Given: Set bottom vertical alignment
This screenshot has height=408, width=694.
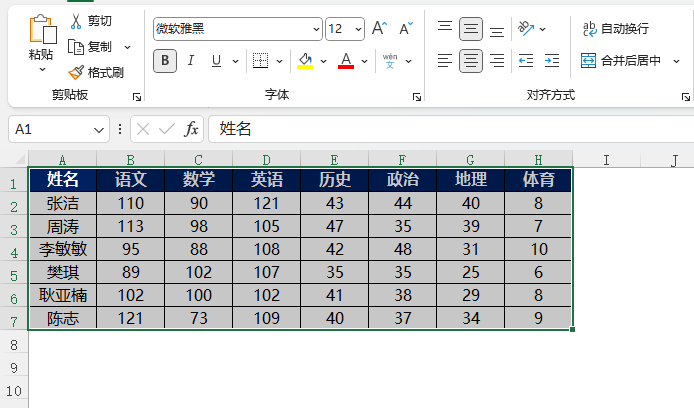Looking at the screenshot, I should coord(497,32).
